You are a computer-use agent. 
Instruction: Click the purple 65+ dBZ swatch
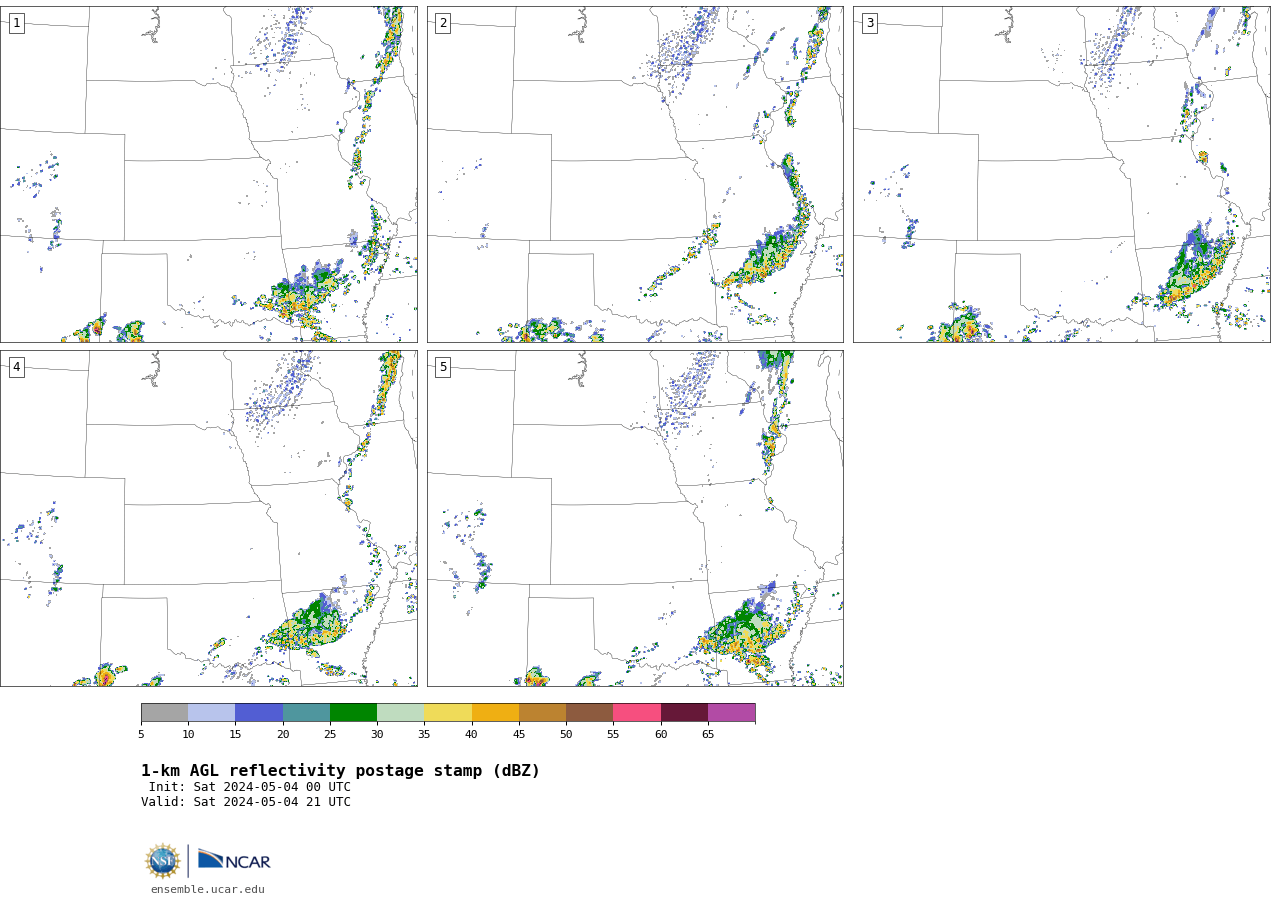(x=731, y=713)
